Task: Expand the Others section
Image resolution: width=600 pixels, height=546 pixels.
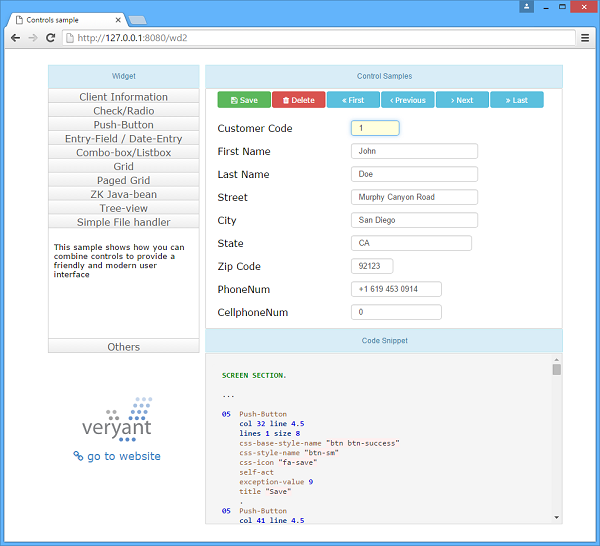Action: coord(124,347)
